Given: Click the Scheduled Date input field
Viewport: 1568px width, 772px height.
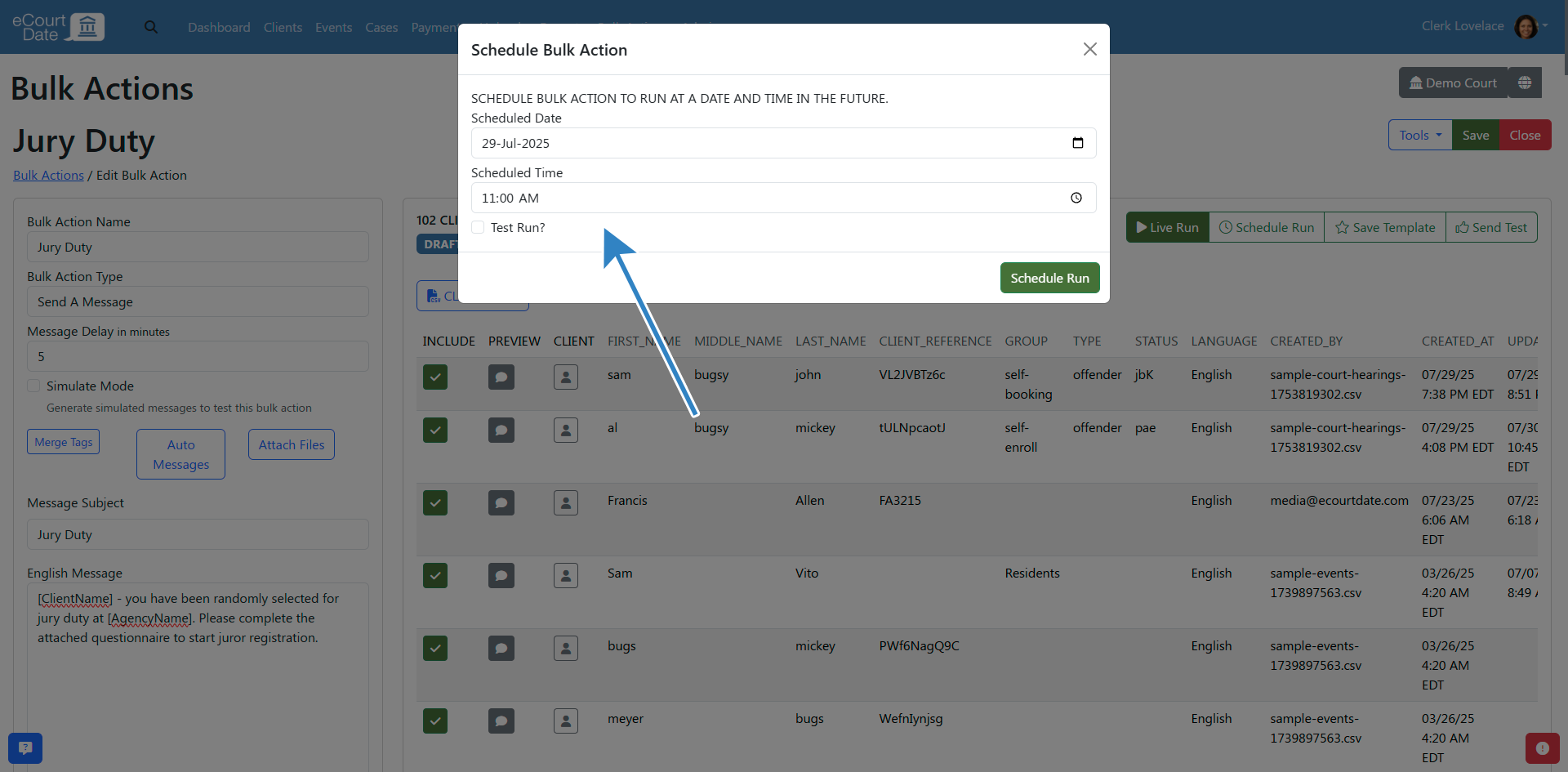Looking at the screenshot, I should point(783,143).
